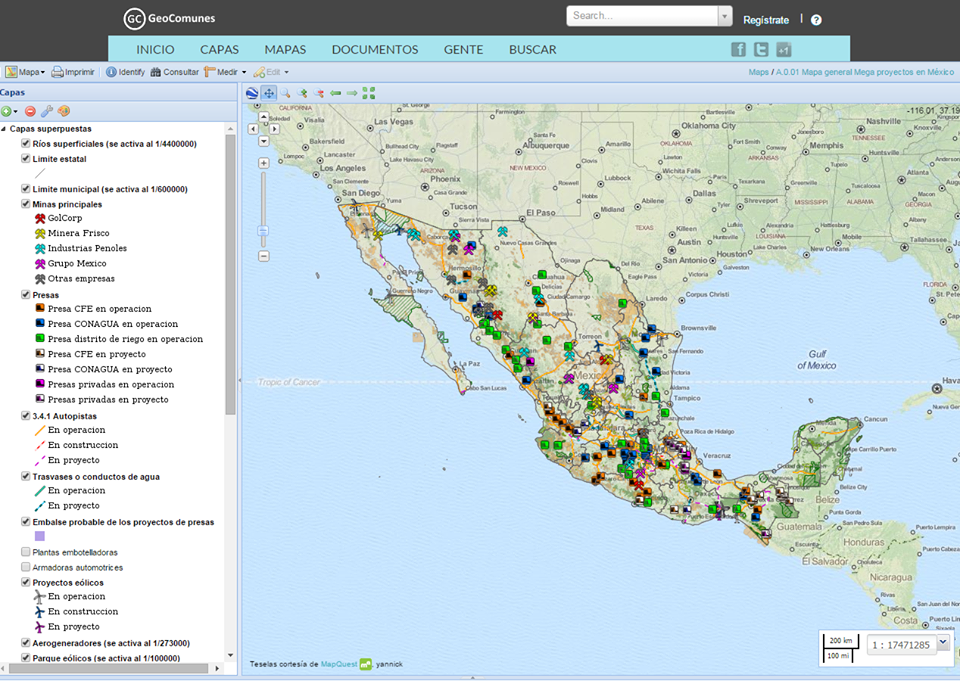The width and height of the screenshot is (960, 684).
Task: Toggle Limite municipal layer checkbox
Action: click(x=25, y=189)
